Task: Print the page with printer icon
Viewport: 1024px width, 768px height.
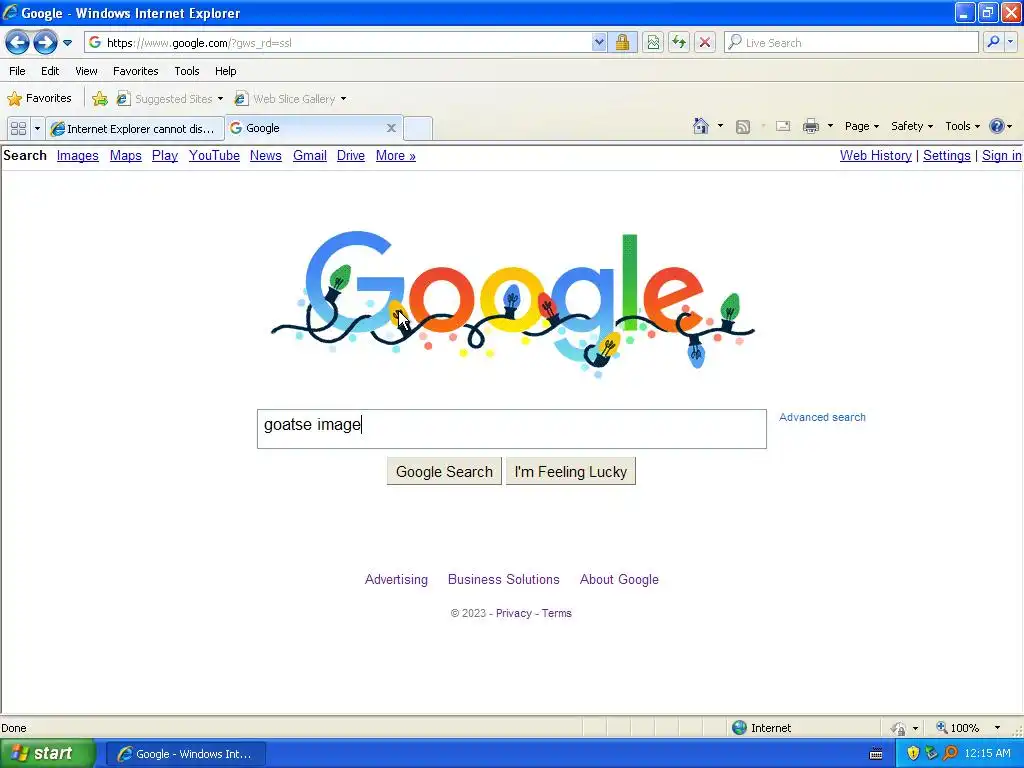Action: [810, 126]
